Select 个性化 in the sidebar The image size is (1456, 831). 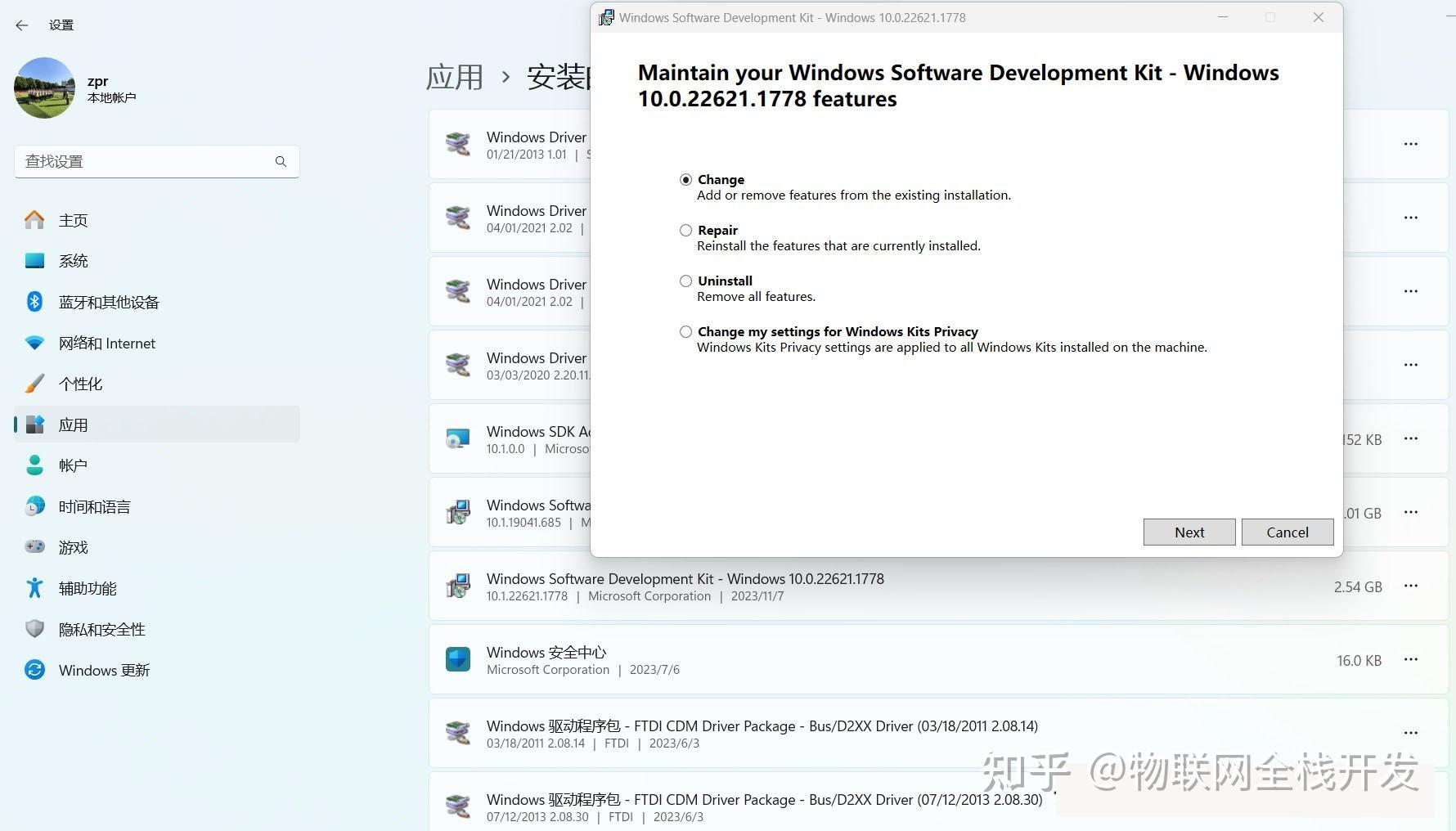coord(80,384)
